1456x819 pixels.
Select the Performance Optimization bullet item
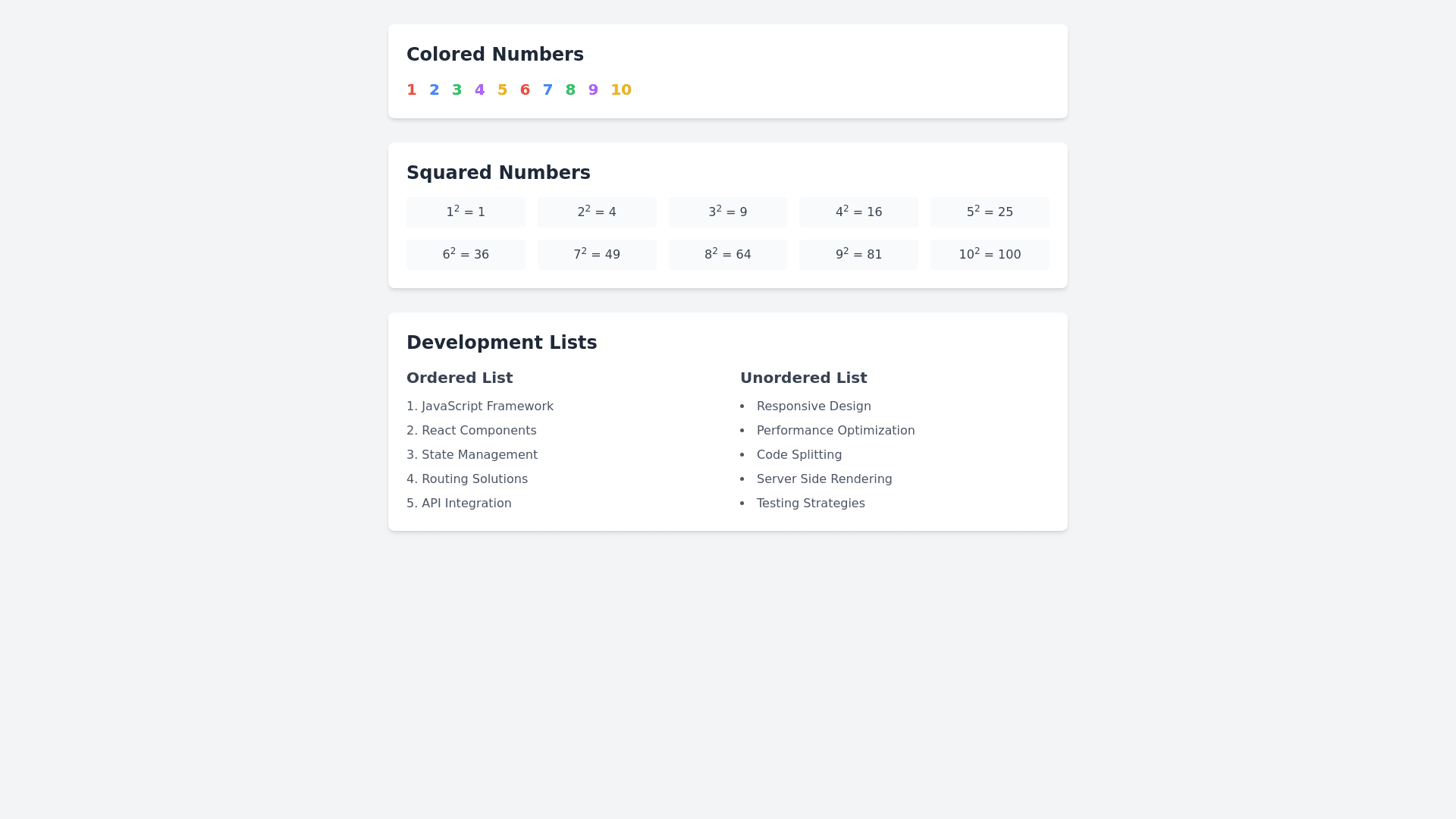836,431
